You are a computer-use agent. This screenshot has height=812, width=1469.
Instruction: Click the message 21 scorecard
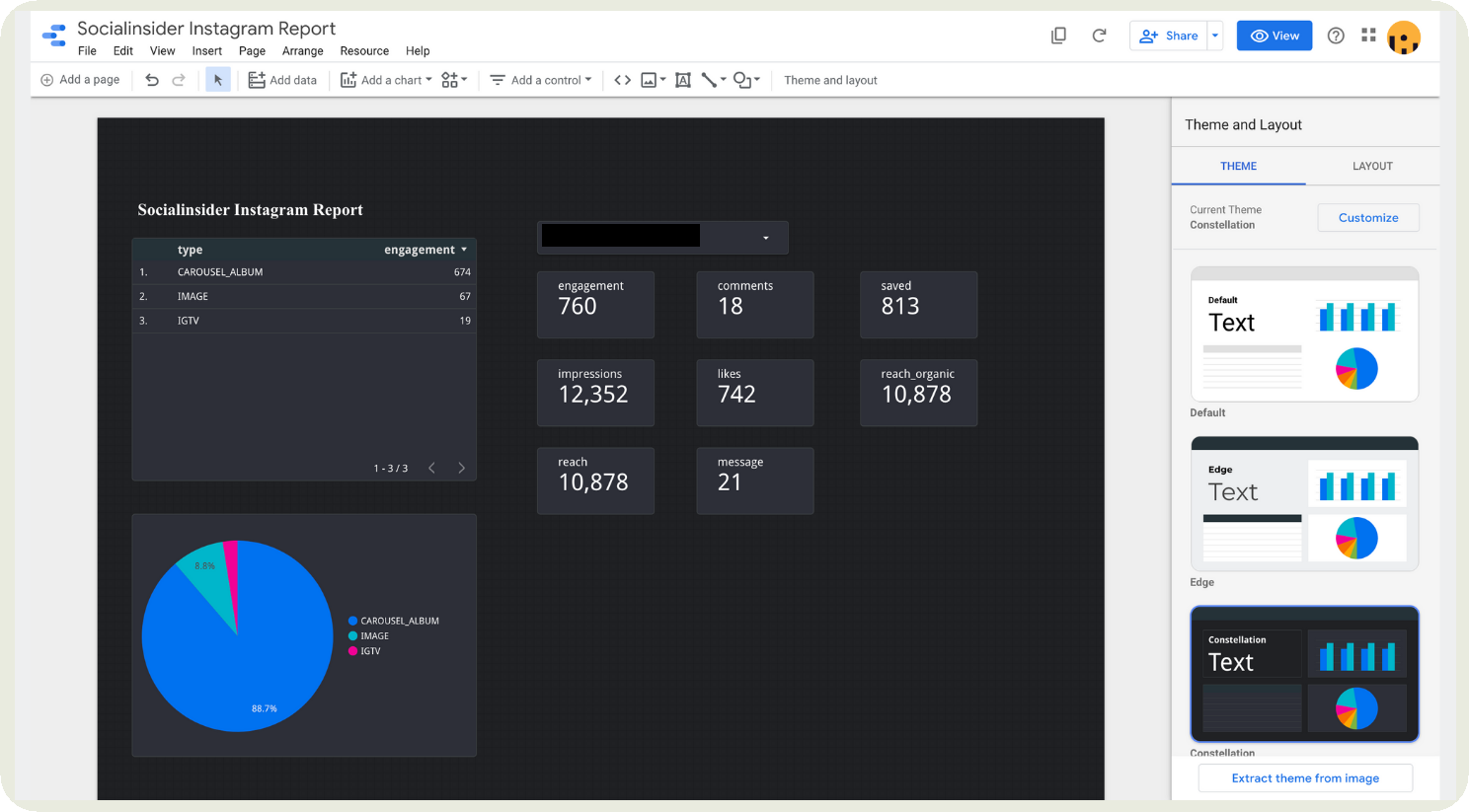(x=755, y=480)
